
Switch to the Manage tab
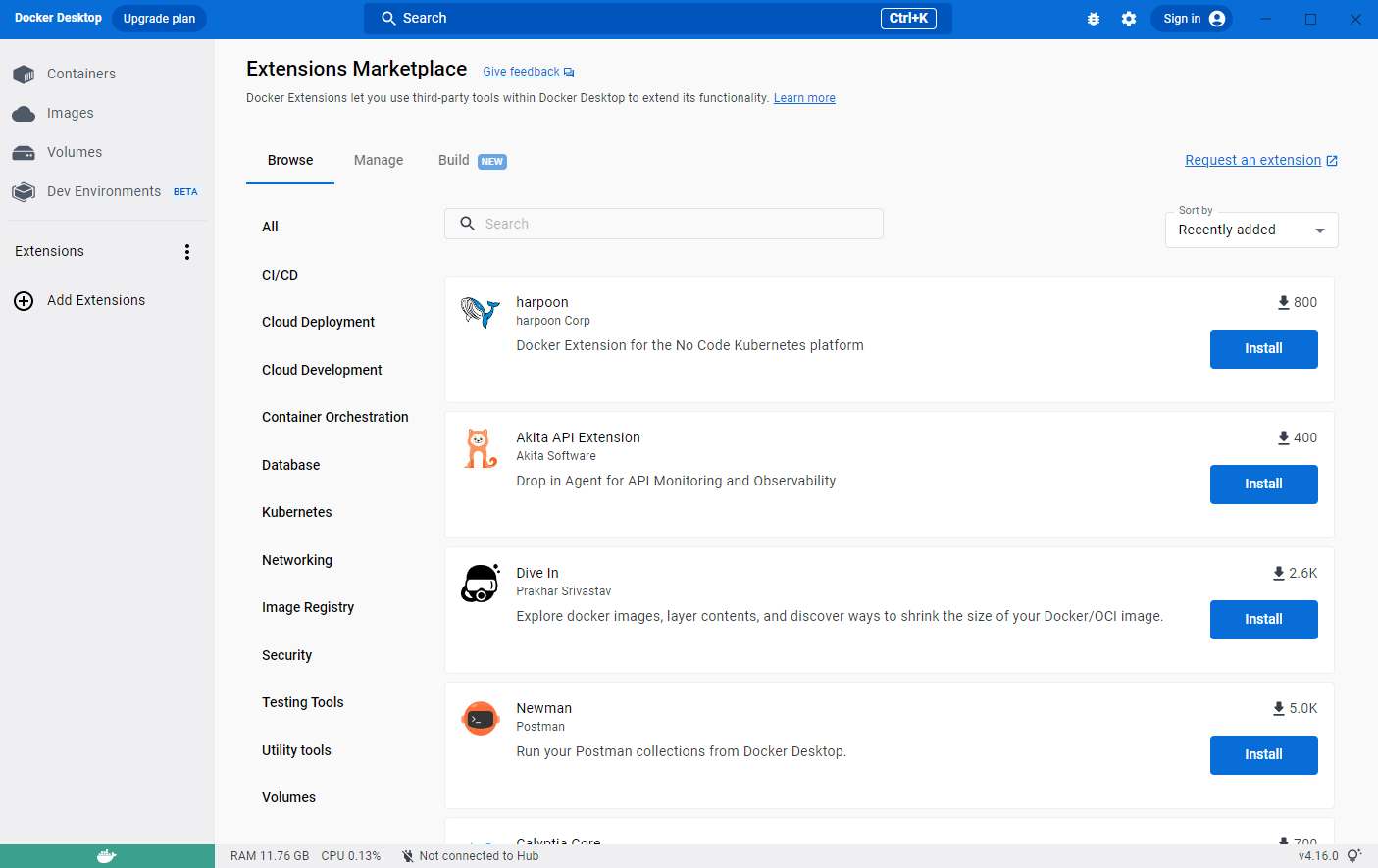379,161
